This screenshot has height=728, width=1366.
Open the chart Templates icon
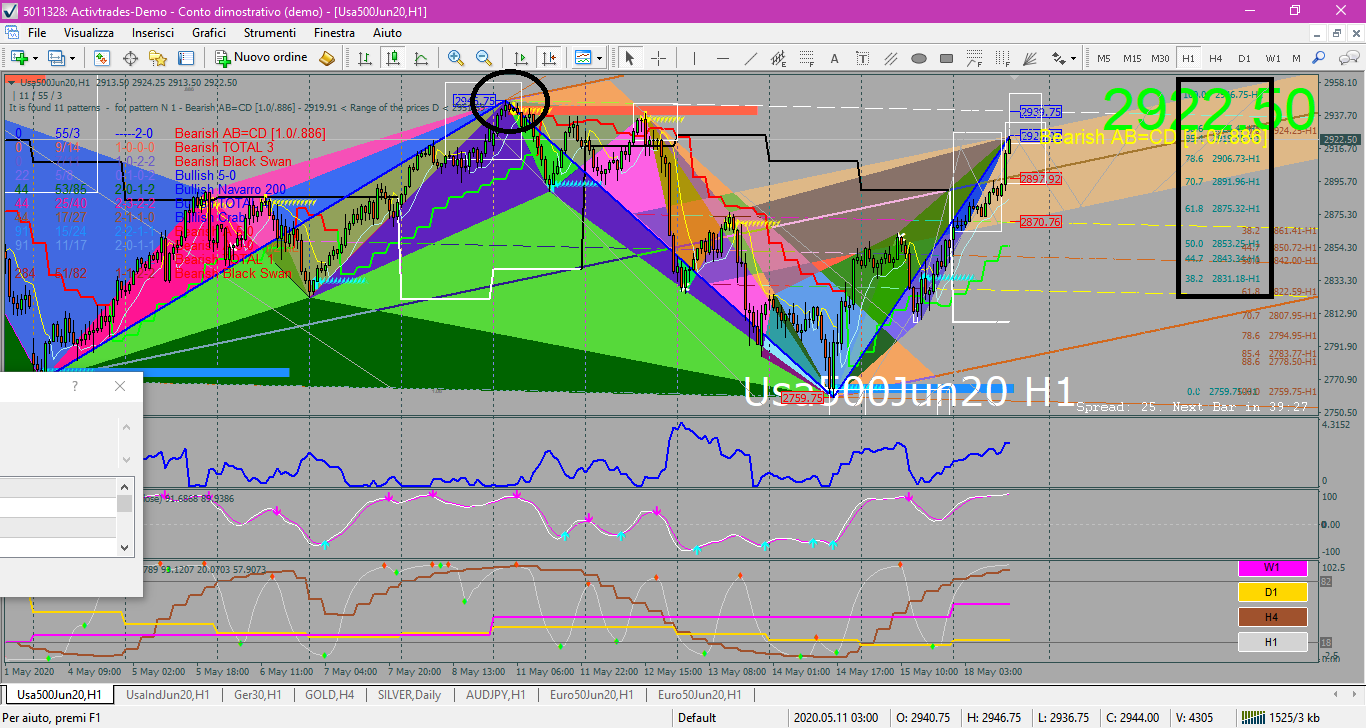[582, 58]
